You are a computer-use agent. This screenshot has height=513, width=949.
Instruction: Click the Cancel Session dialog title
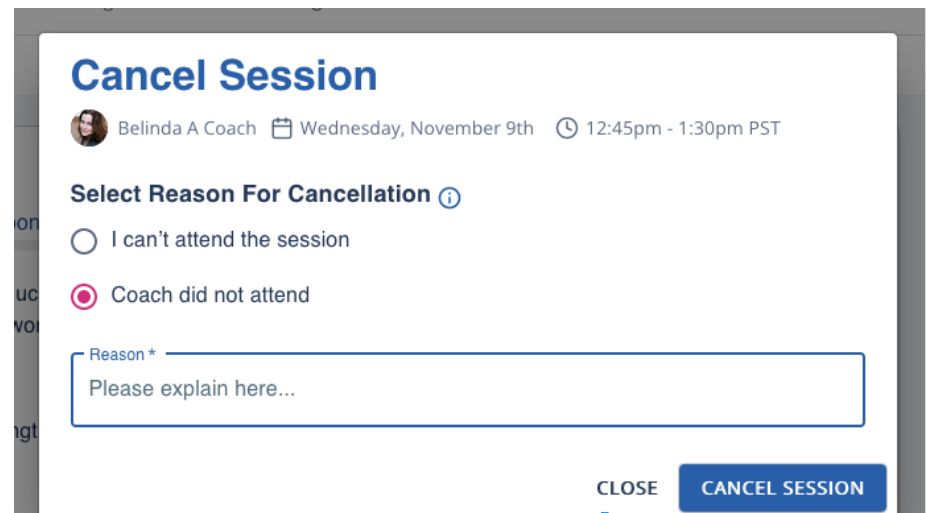[224, 76]
